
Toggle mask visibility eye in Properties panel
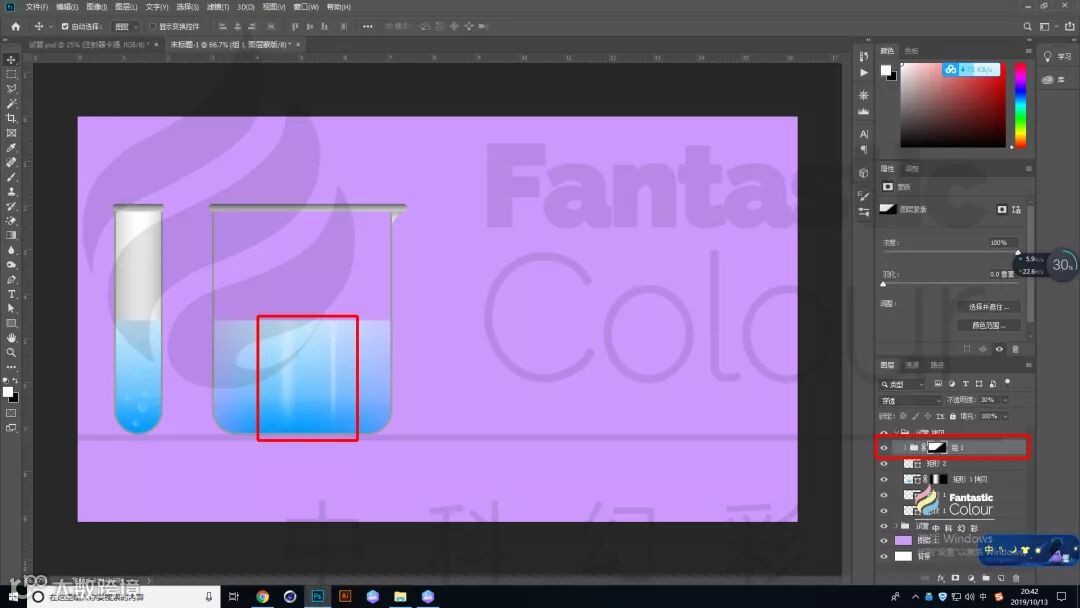[999, 349]
